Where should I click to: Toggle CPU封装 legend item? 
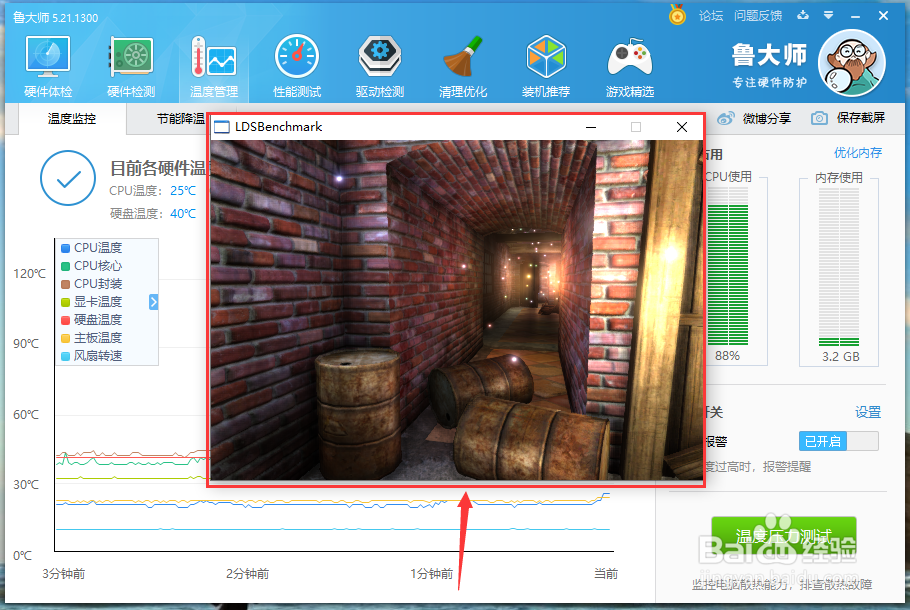(x=92, y=284)
